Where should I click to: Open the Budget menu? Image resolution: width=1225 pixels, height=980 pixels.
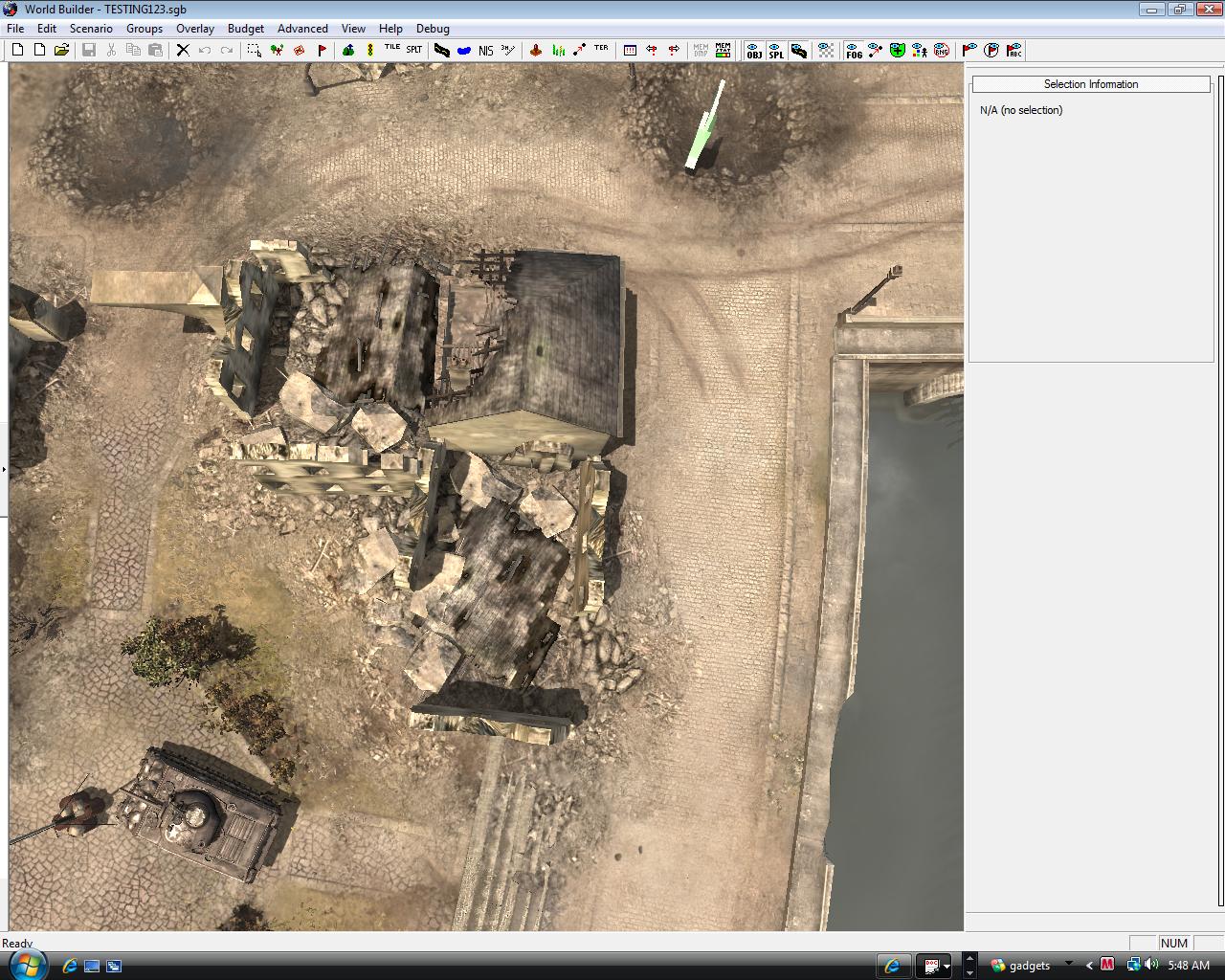(x=246, y=29)
